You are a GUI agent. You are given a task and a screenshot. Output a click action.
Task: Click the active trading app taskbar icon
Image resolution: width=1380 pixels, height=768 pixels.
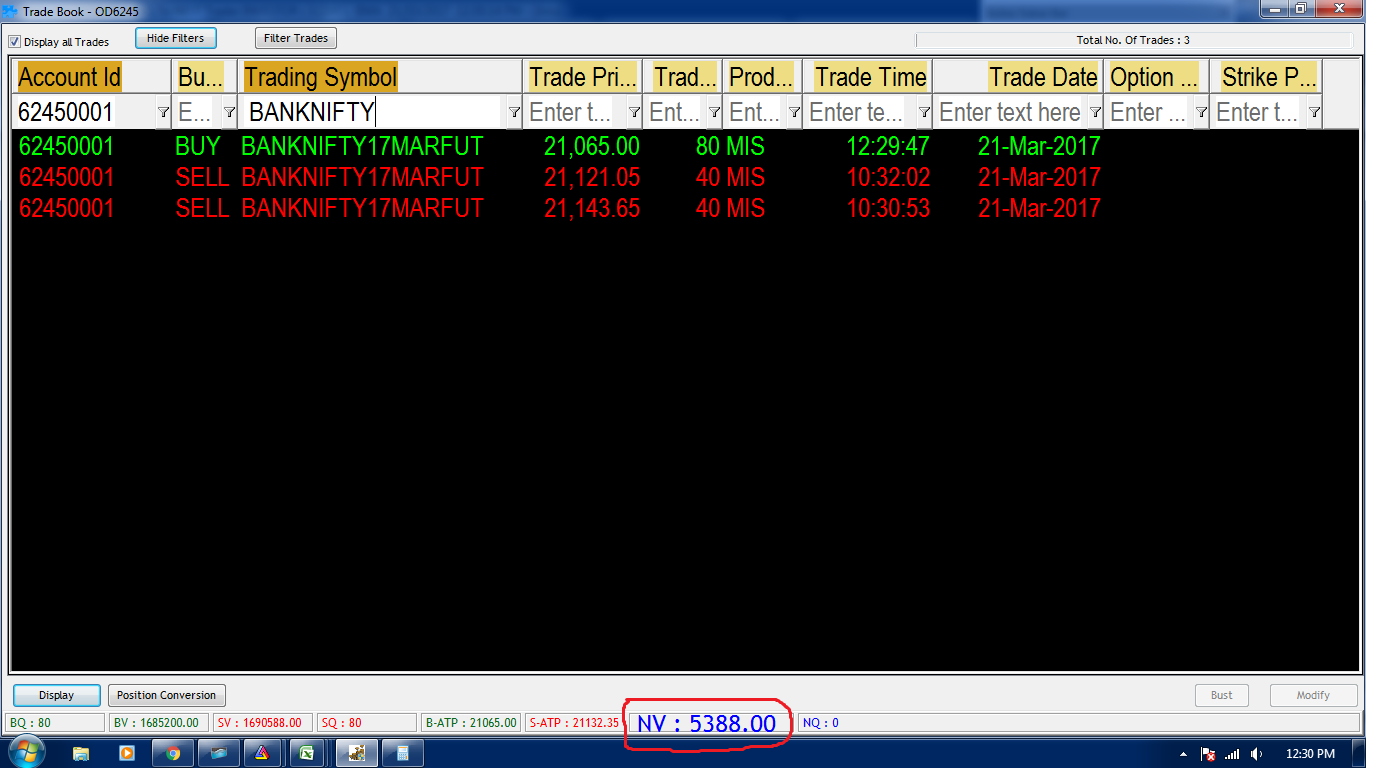click(x=357, y=753)
